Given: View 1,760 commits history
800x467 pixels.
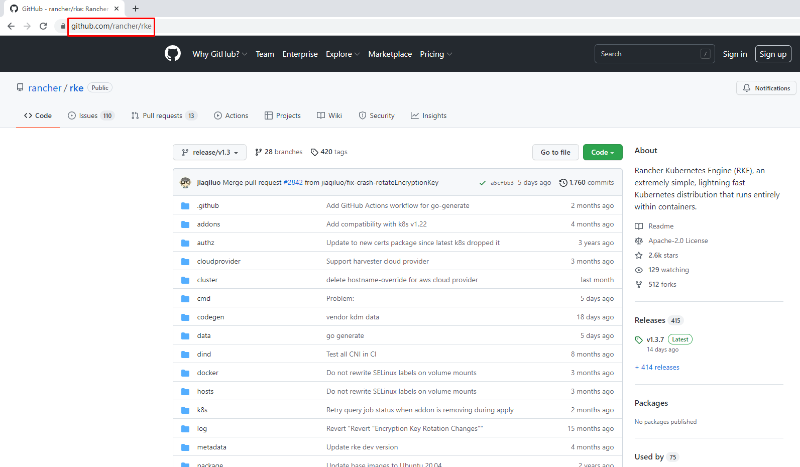Looking at the screenshot, I should click(586, 183).
